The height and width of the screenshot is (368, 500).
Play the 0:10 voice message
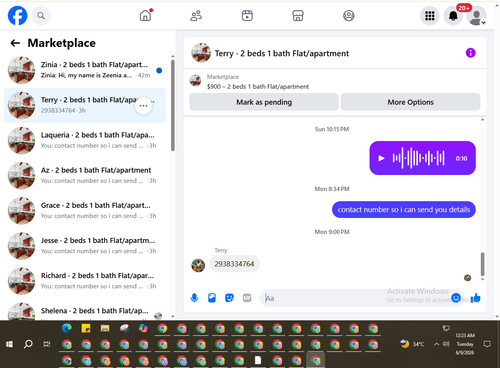pos(381,158)
